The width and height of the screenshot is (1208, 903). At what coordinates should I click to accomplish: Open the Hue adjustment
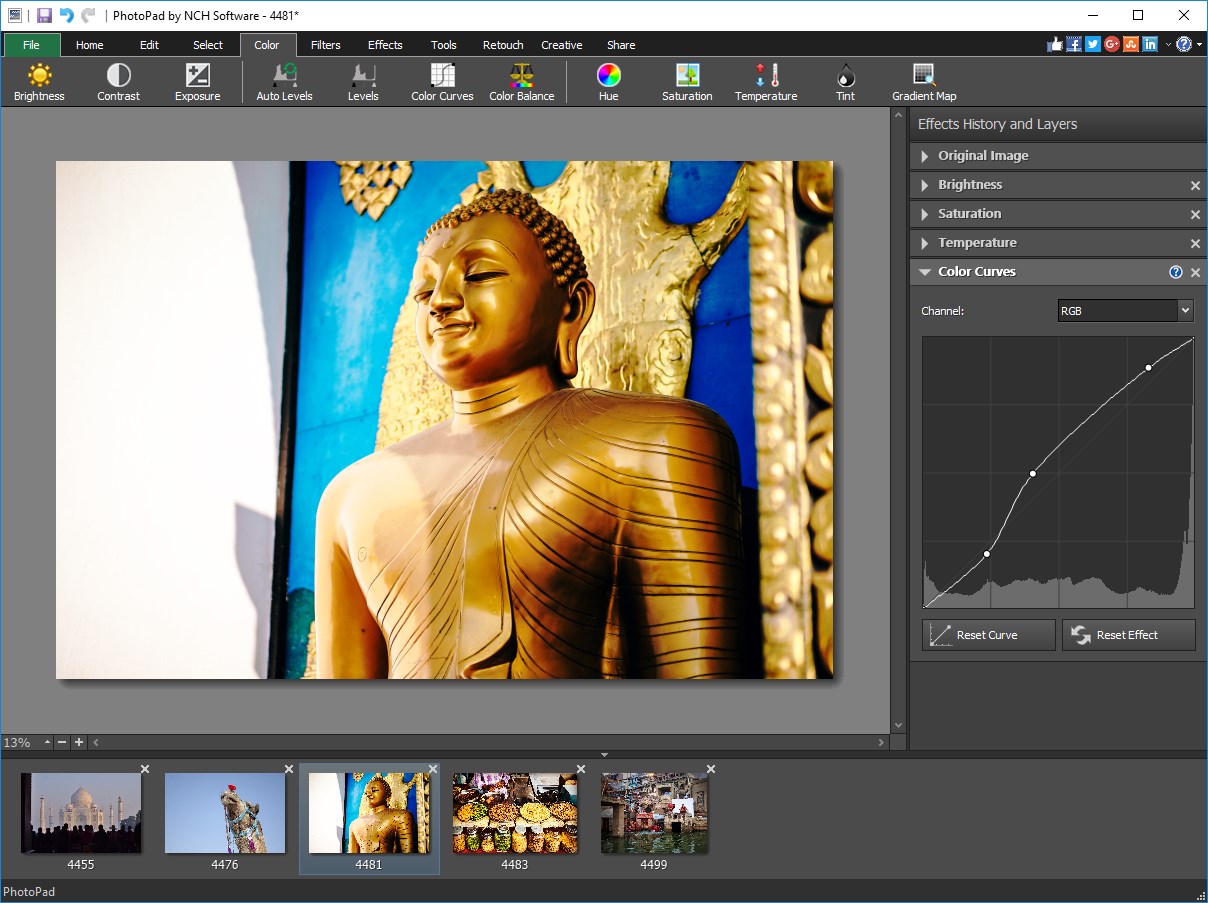point(608,81)
